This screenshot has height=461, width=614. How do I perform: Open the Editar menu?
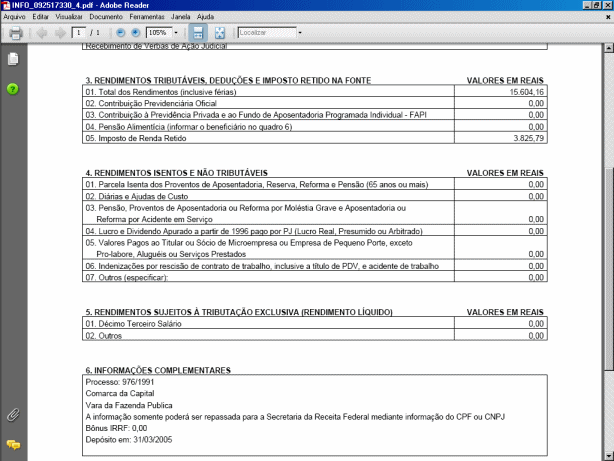[x=41, y=17]
